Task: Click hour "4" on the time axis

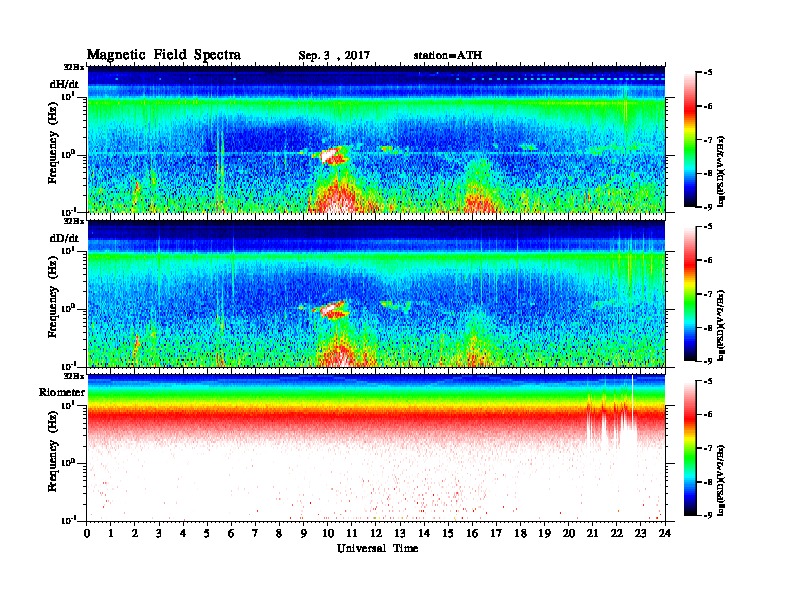Action: (183, 534)
